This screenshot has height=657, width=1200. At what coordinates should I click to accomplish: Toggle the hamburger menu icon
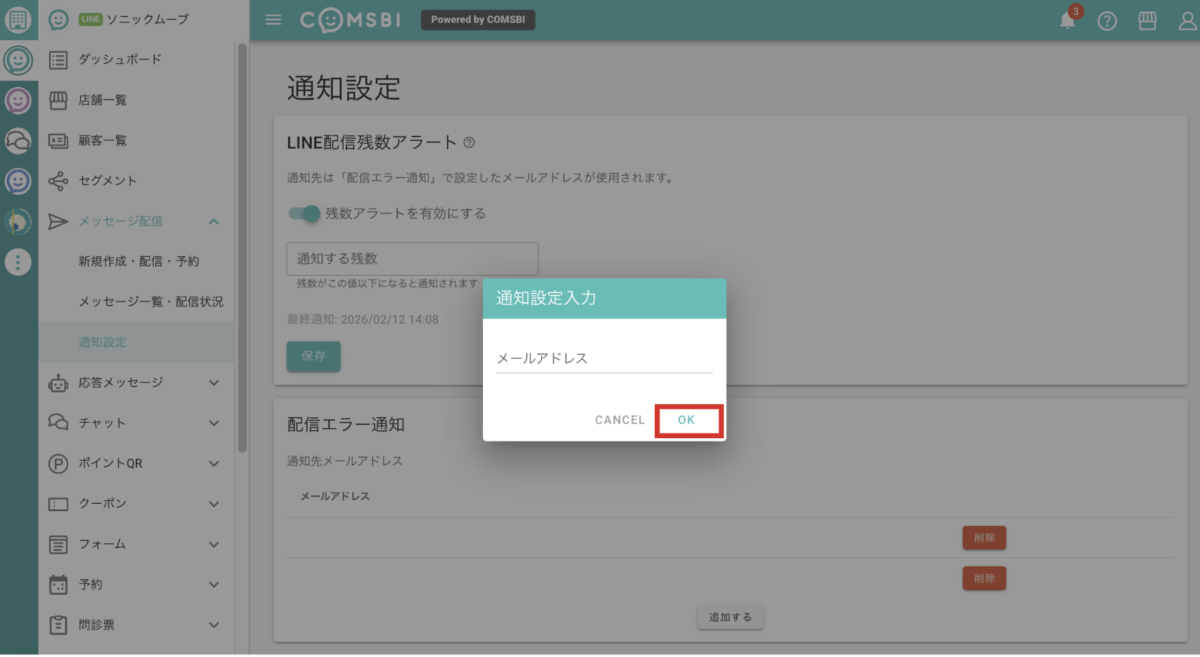tap(273, 20)
